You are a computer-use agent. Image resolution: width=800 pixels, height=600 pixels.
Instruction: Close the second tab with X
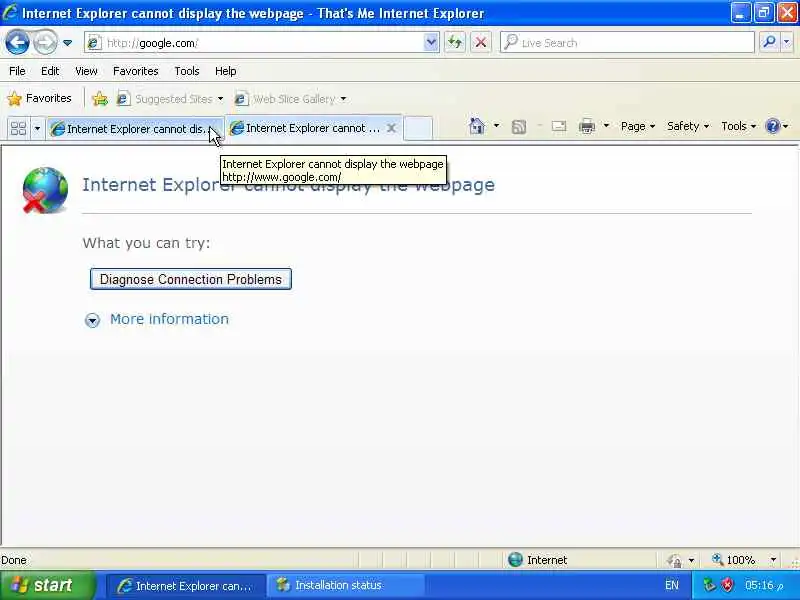click(391, 128)
